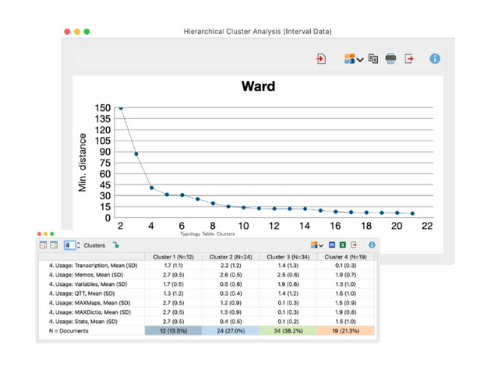Expand the color dropdown in Typology Table
504x365 pixels.
[317, 245]
